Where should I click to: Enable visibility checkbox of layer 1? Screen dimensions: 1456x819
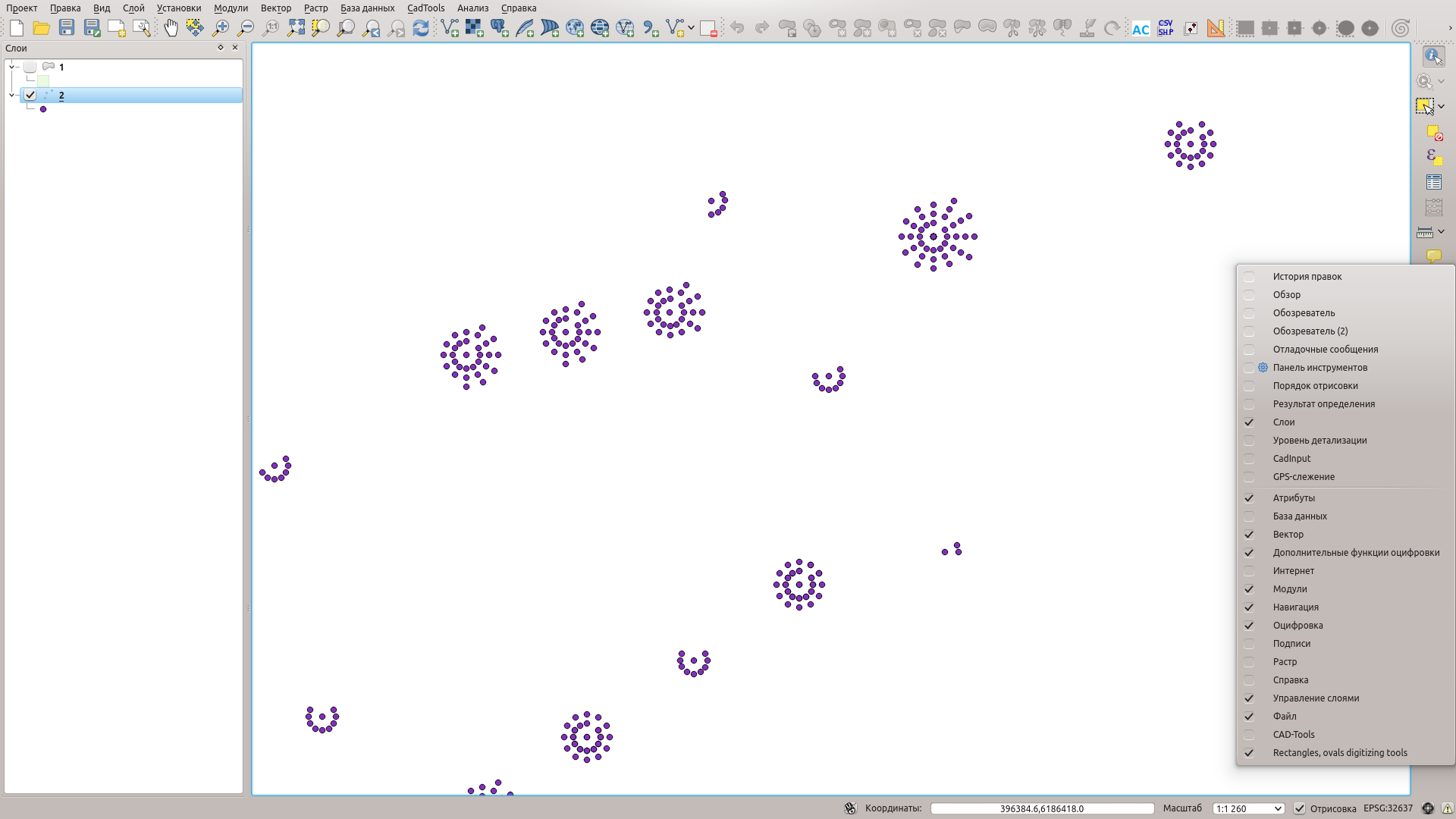30,67
